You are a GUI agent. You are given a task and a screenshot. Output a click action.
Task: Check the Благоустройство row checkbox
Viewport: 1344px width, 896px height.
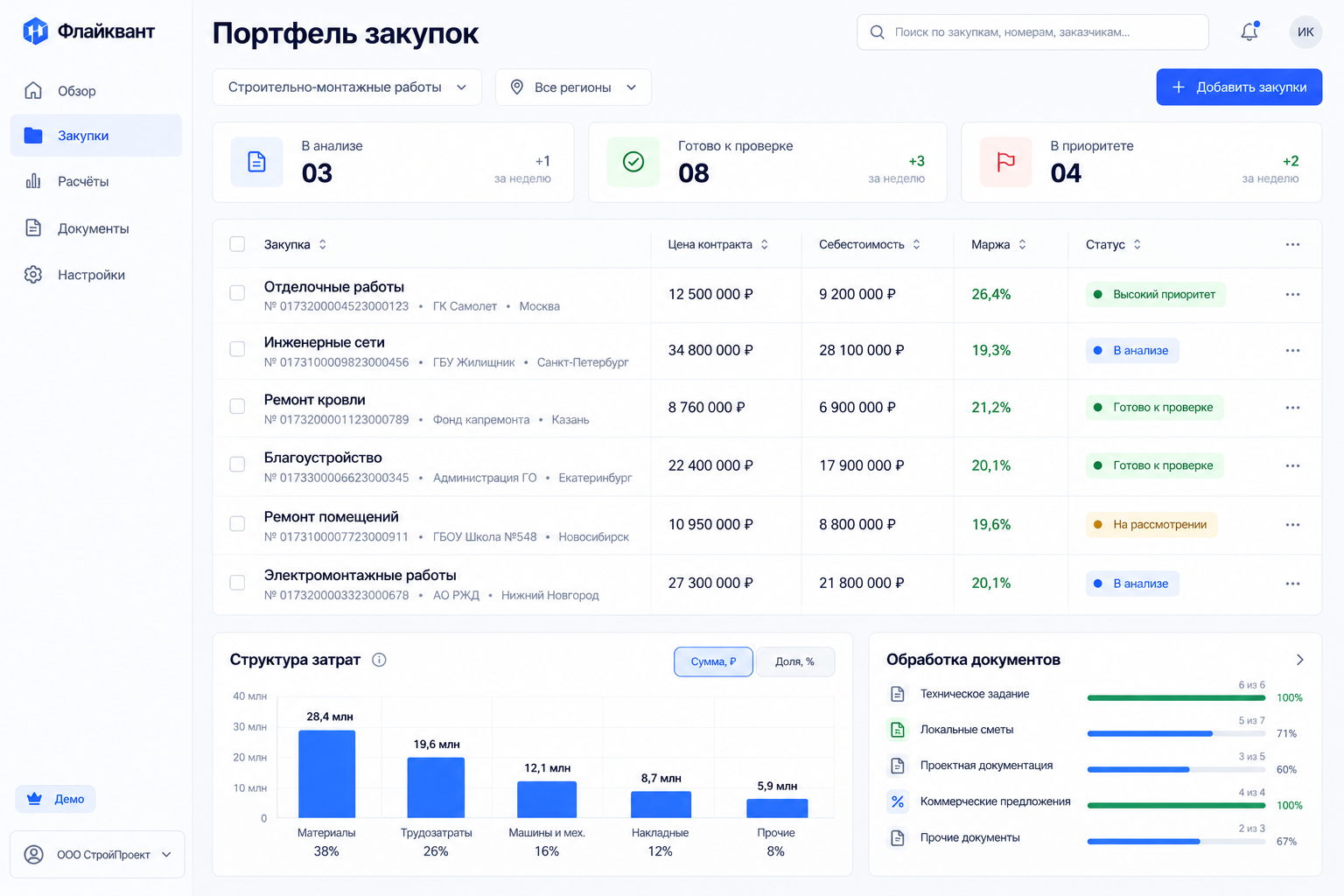(x=237, y=465)
